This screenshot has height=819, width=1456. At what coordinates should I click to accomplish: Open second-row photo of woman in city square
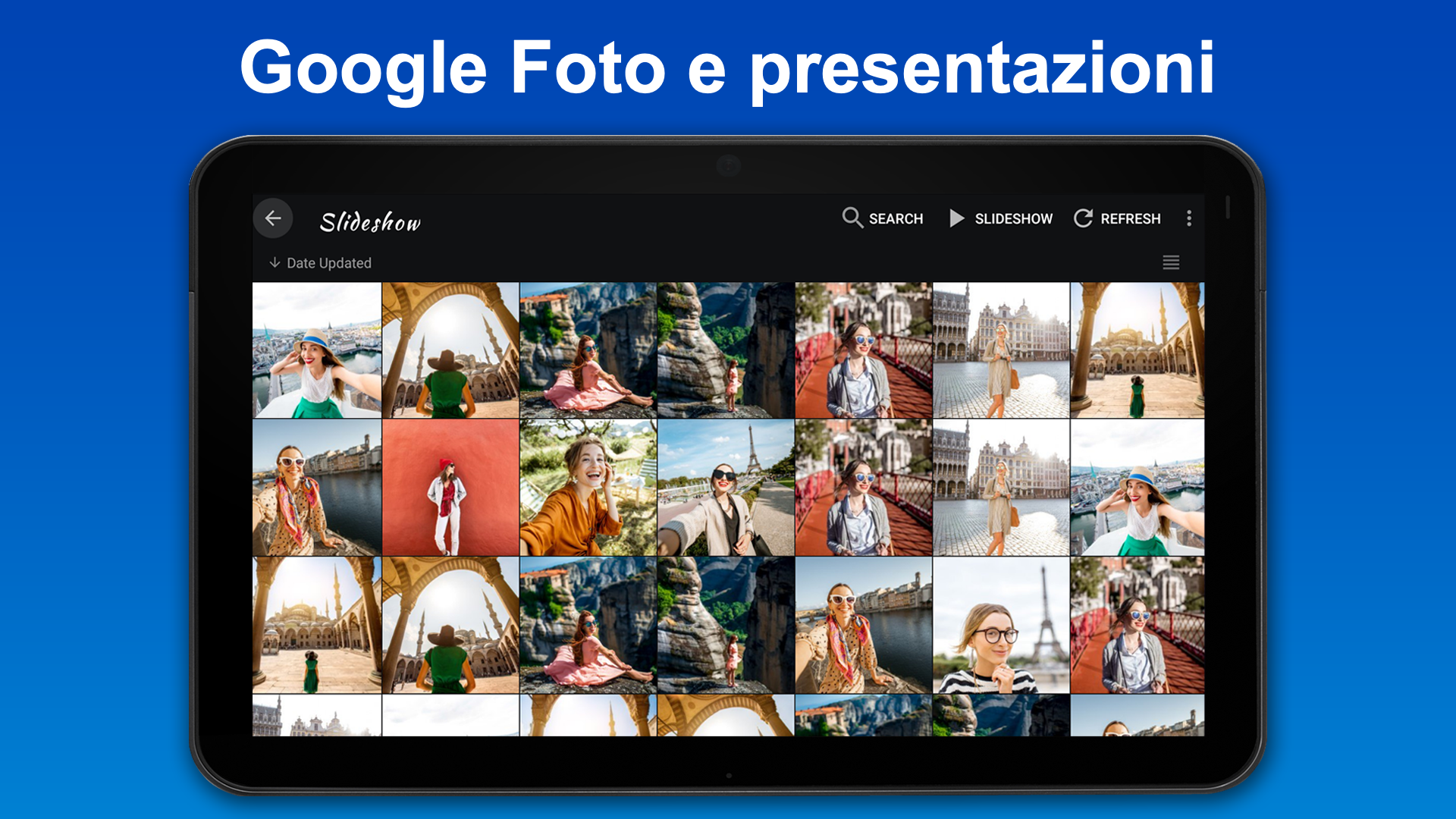point(1001,488)
